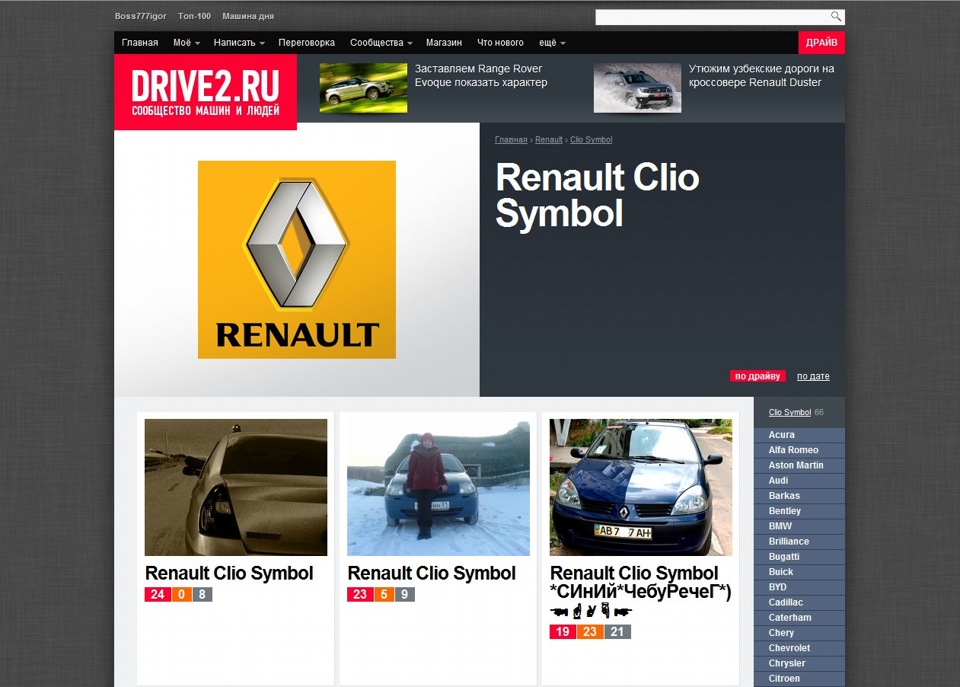The image size is (960, 687).
Task: Open the Renault Duster article headline
Action: click(x=761, y=75)
